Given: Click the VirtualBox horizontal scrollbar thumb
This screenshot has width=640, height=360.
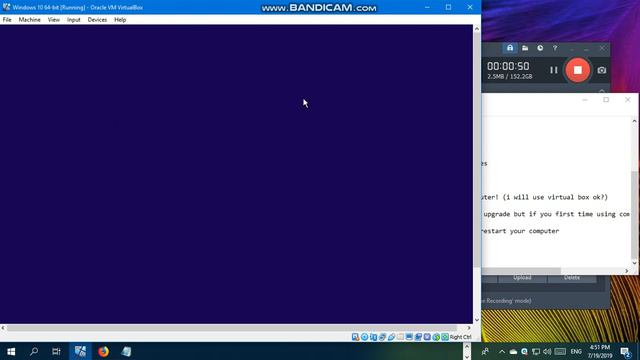Looking at the screenshot, I should [232, 328].
